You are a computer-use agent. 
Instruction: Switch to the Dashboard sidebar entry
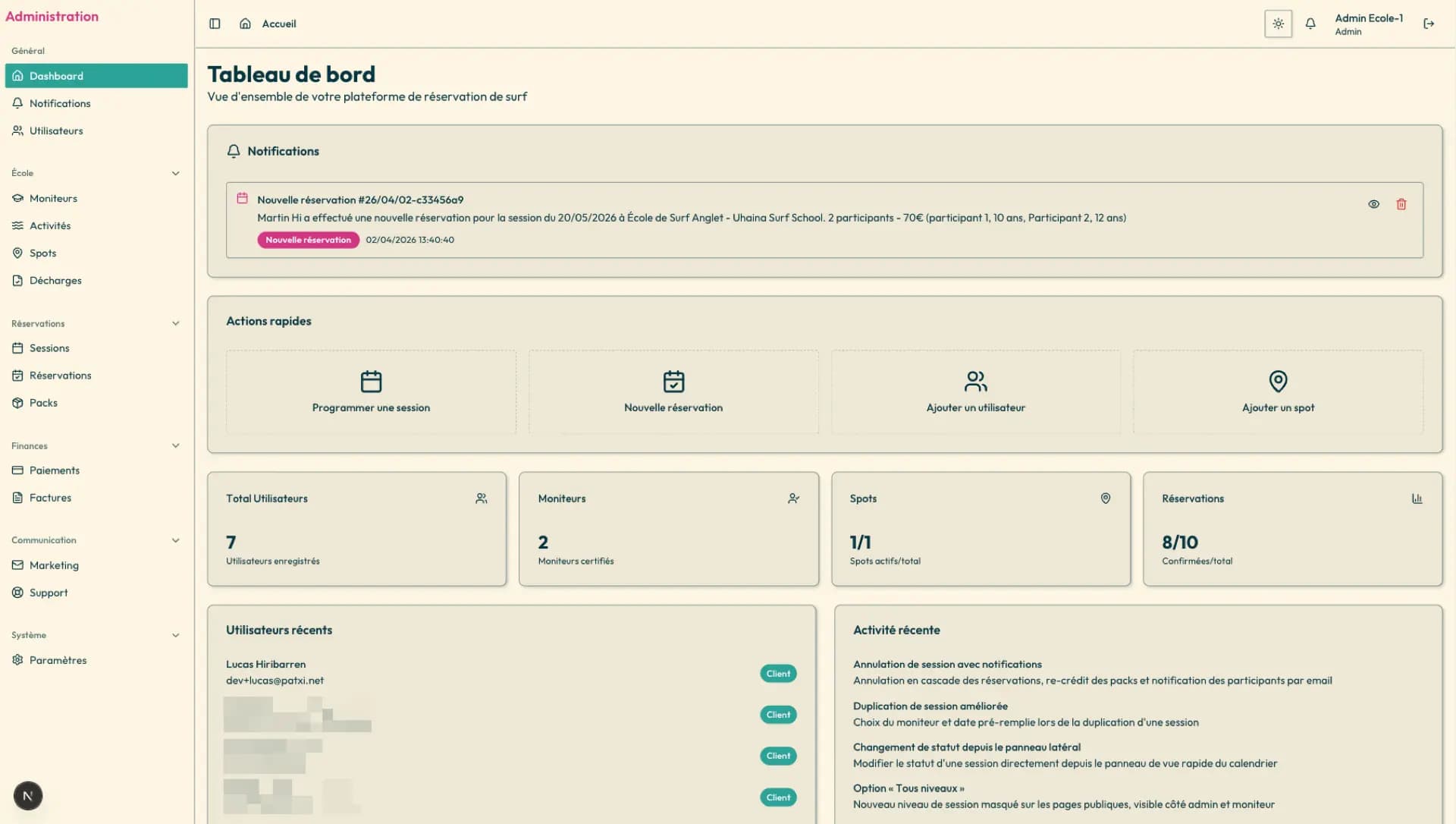(x=56, y=76)
